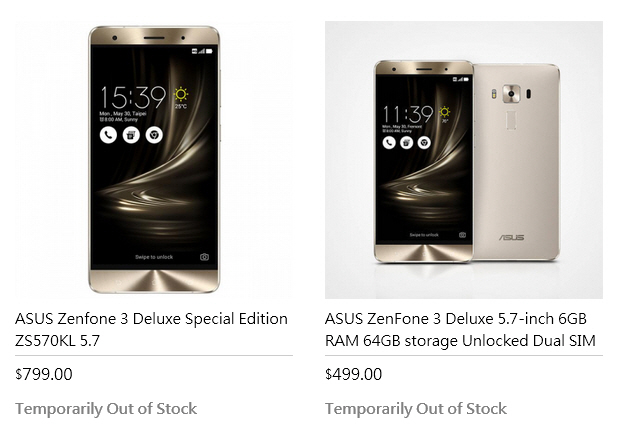Open the Zenfone 3 Deluxe Special Edition product image

tap(154, 160)
